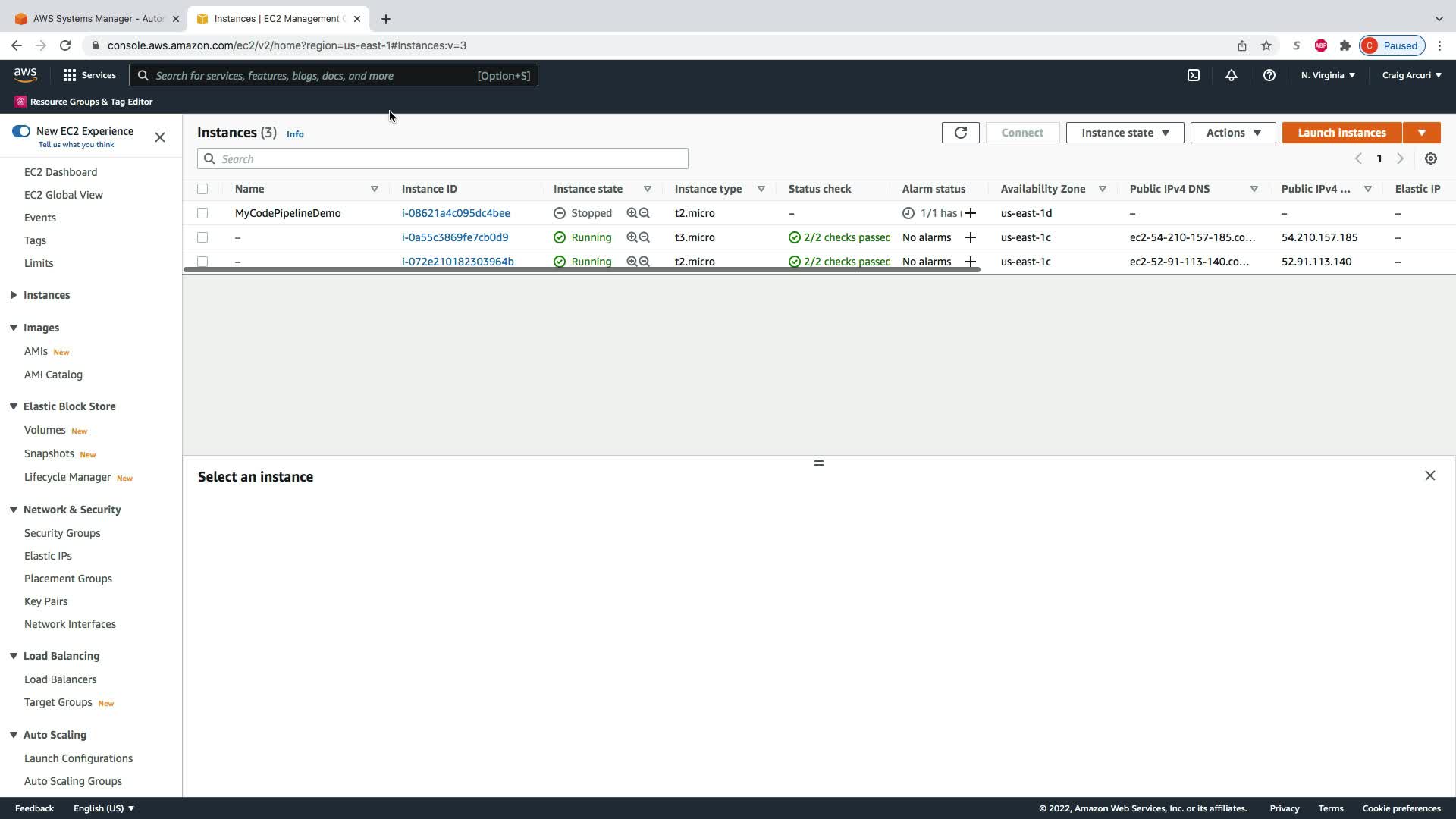1456x819 pixels.
Task: Open instance i-0a55c3869fe7cb0d9 link
Action: point(455,237)
